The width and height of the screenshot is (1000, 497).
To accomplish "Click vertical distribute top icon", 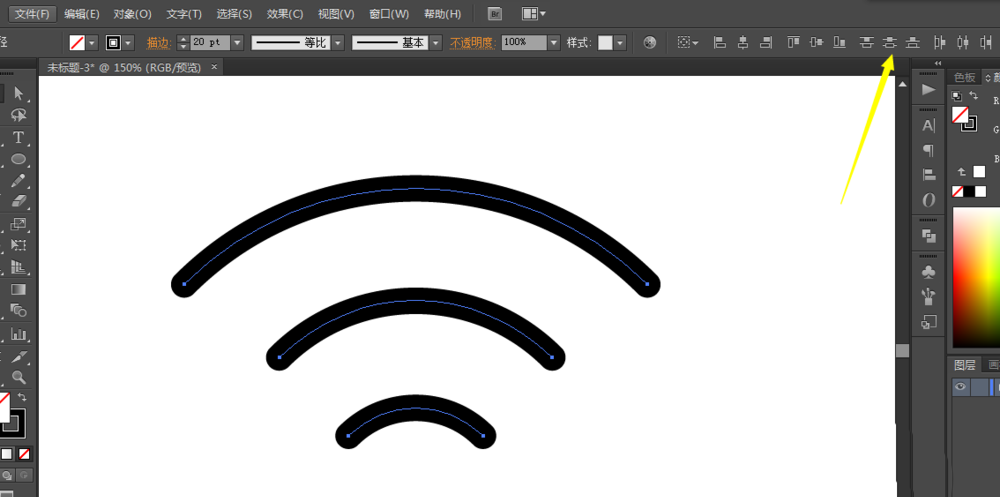I will coord(866,43).
